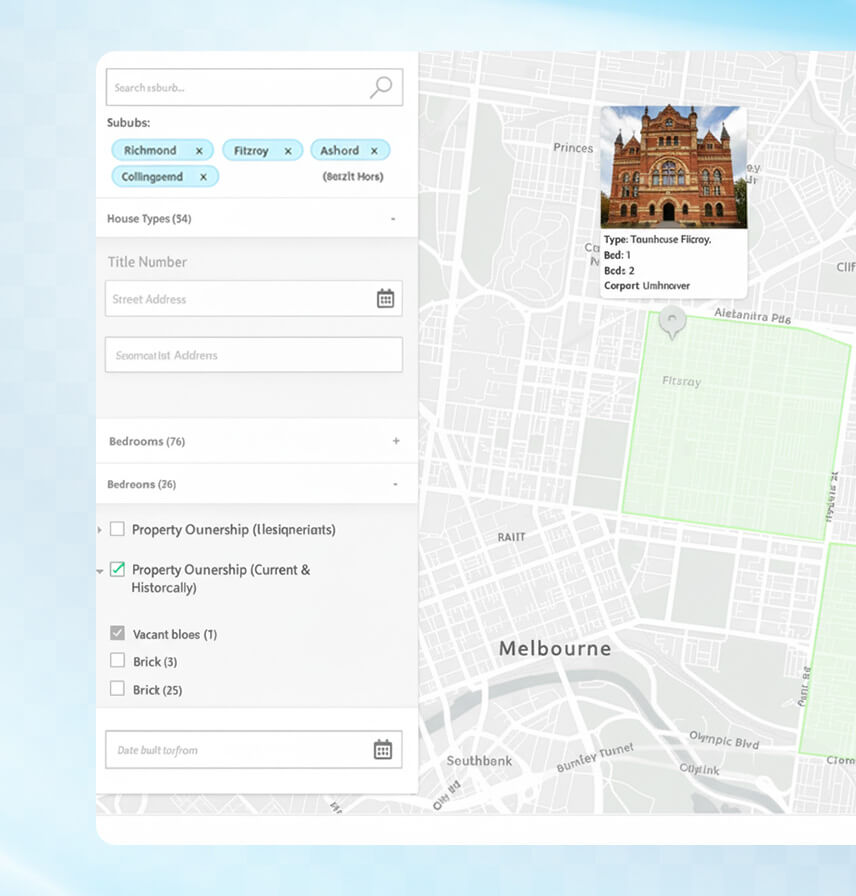Viewport: 856px width, 896px height.
Task: Click the search magnifier icon
Action: 381,87
